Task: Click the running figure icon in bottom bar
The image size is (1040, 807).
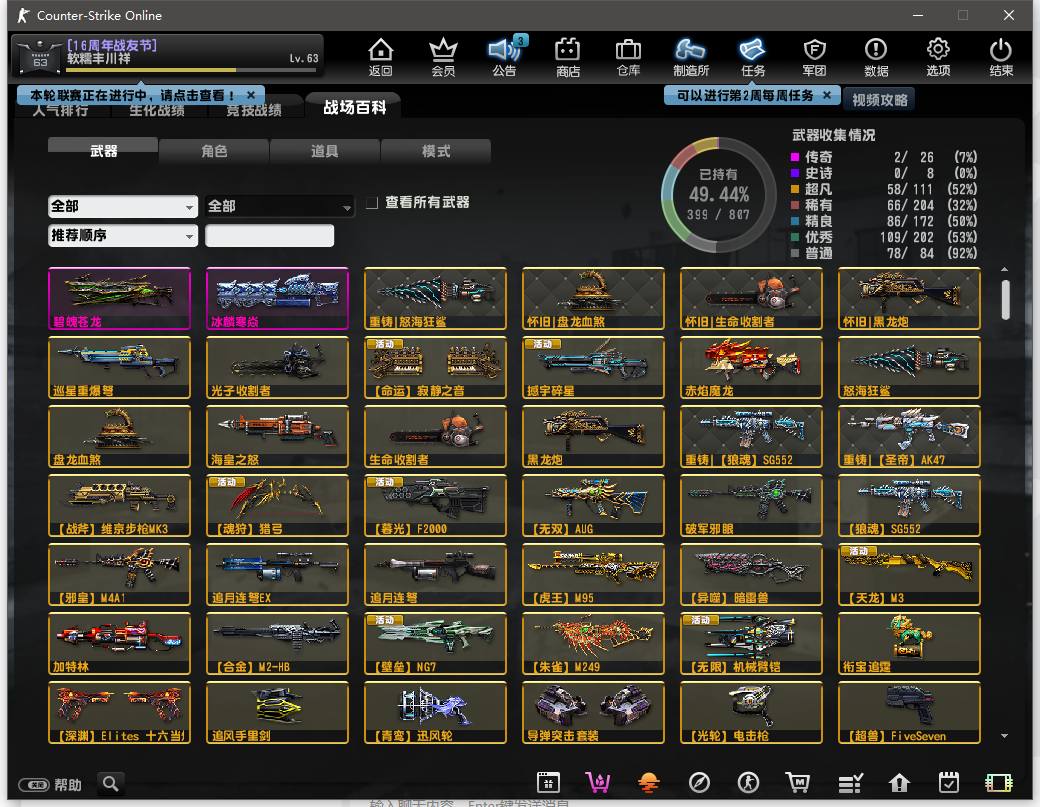Action: pos(748,783)
